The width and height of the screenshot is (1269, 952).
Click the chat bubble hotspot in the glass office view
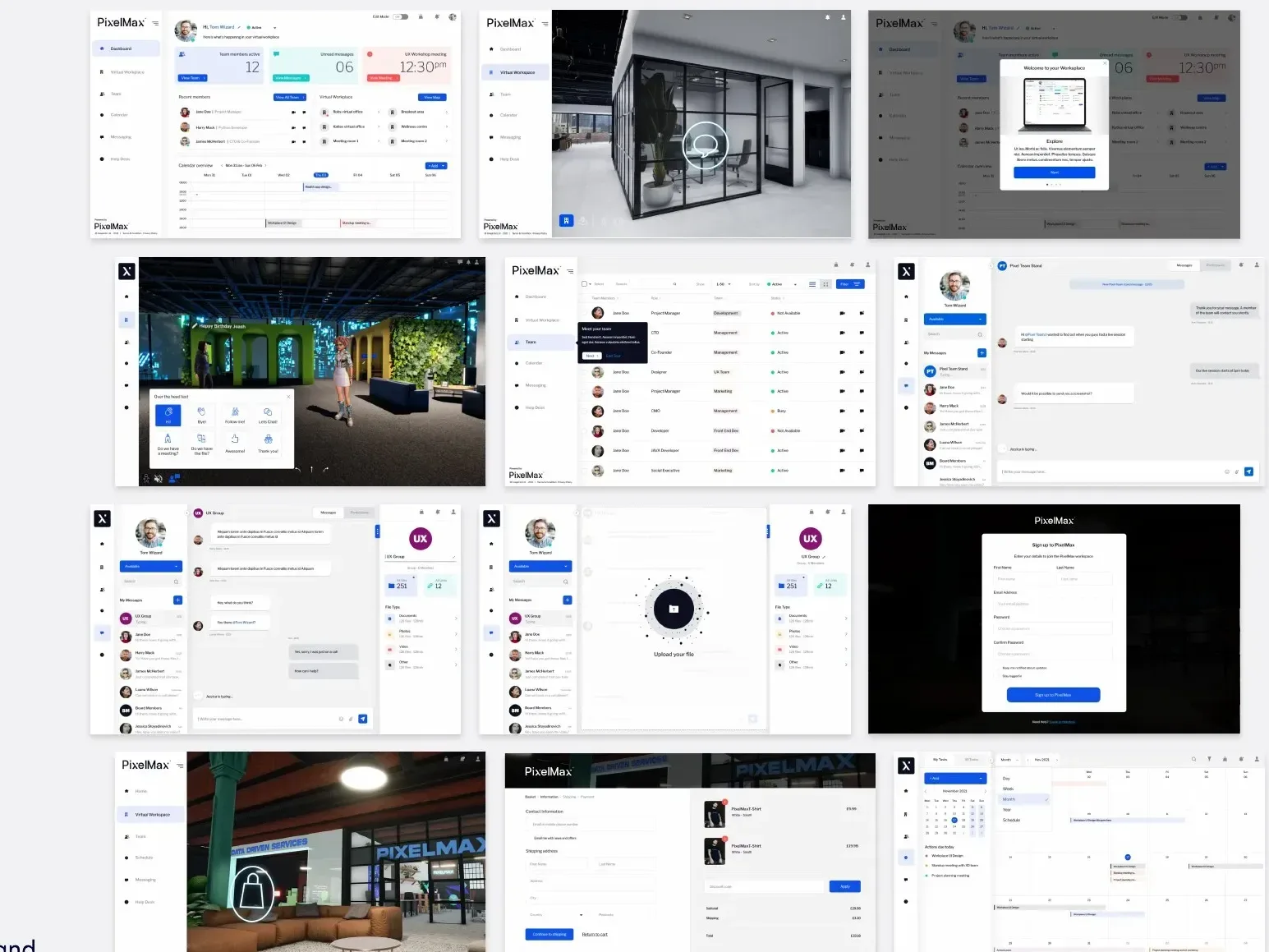(706, 145)
